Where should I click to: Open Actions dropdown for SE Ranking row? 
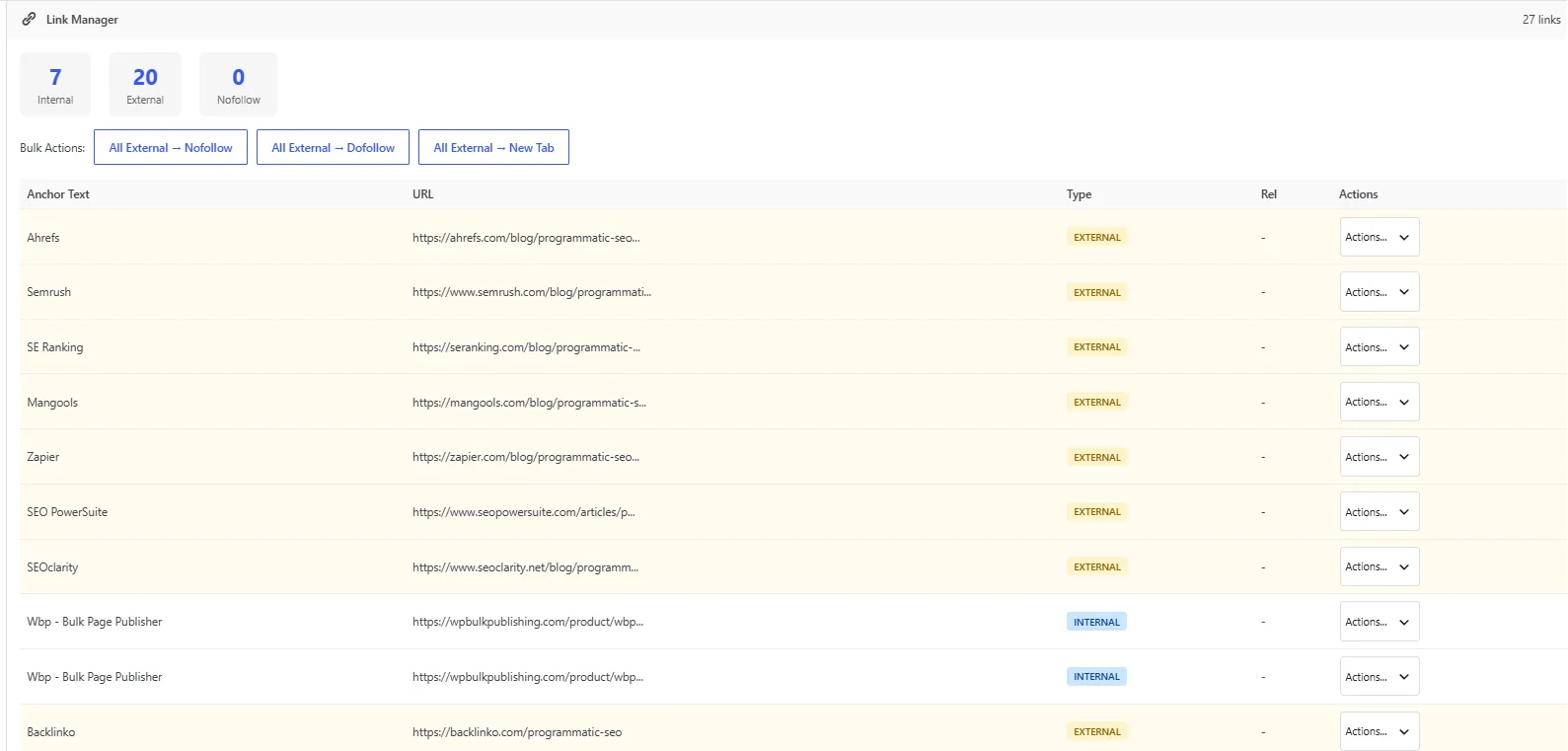point(1380,347)
